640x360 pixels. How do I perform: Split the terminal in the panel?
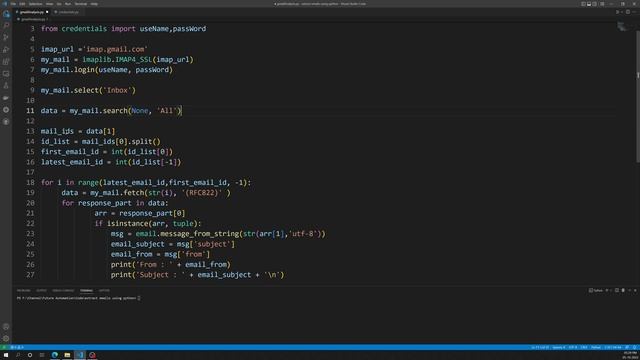pyautogui.click(x=617, y=290)
